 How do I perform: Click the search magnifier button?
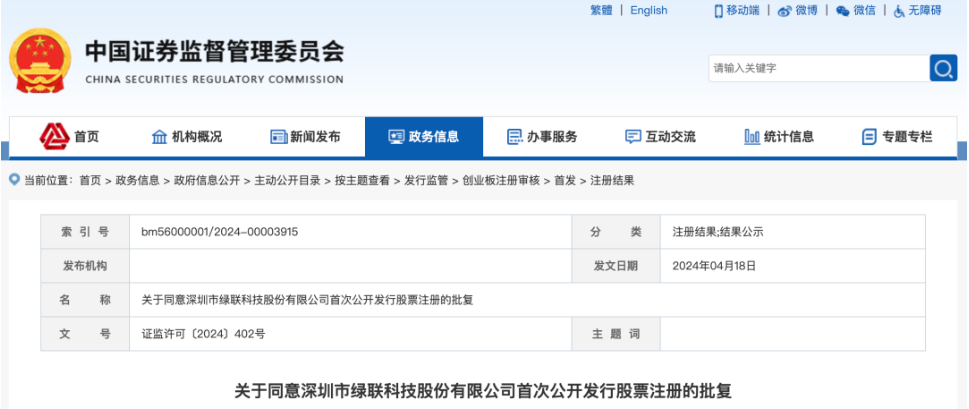[x=943, y=68]
